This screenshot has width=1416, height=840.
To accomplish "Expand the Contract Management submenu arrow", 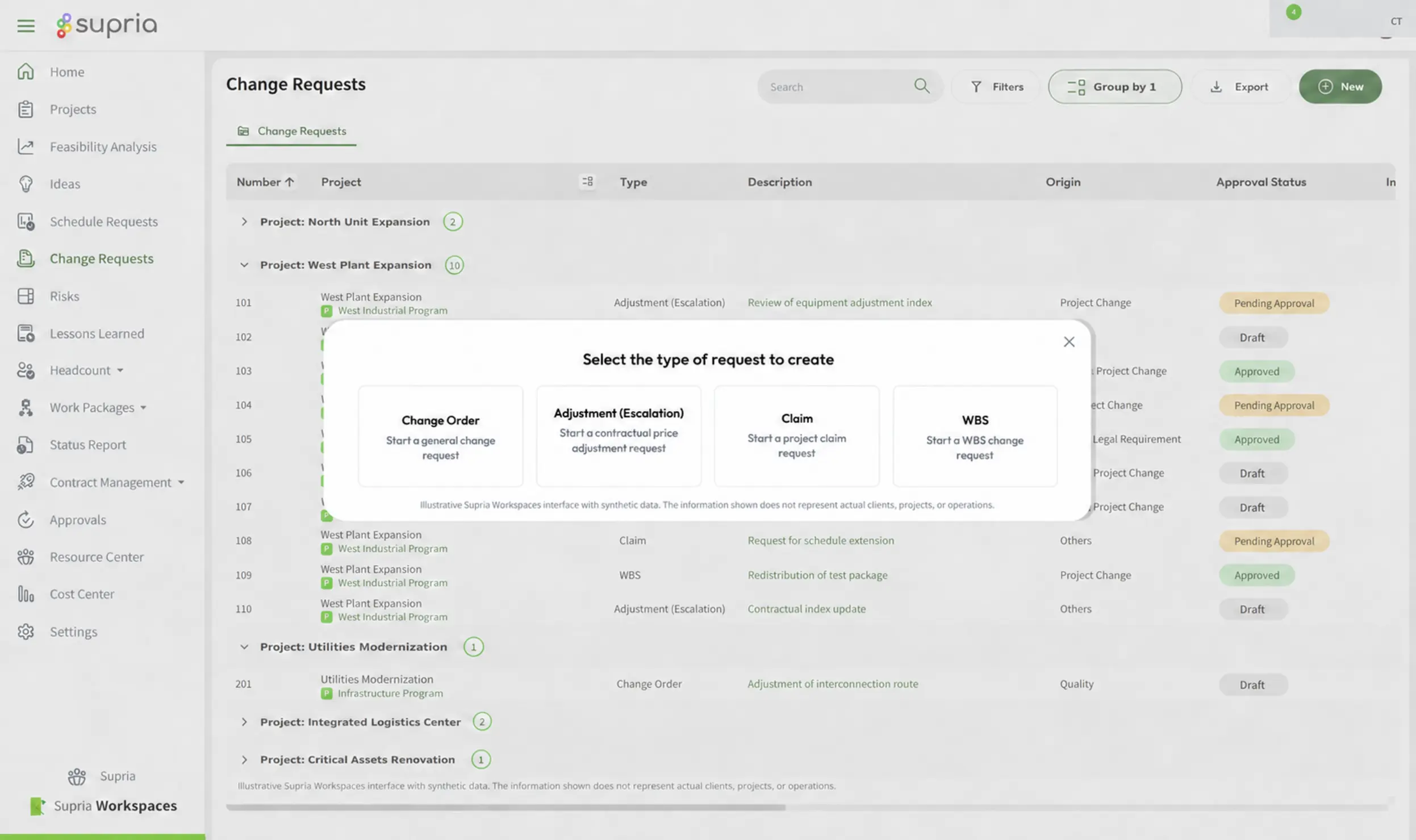I will pos(181,482).
